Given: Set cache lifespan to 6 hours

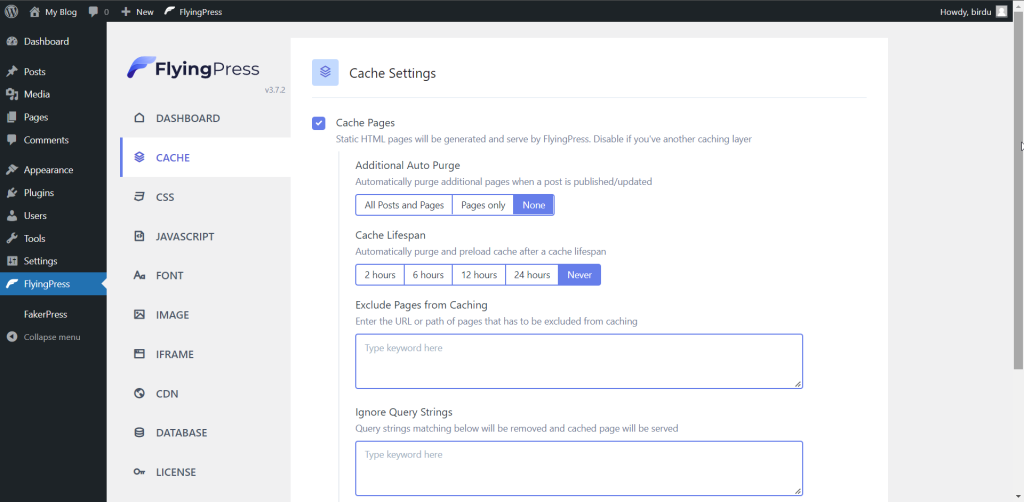Looking at the screenshot, I should 428,275.
